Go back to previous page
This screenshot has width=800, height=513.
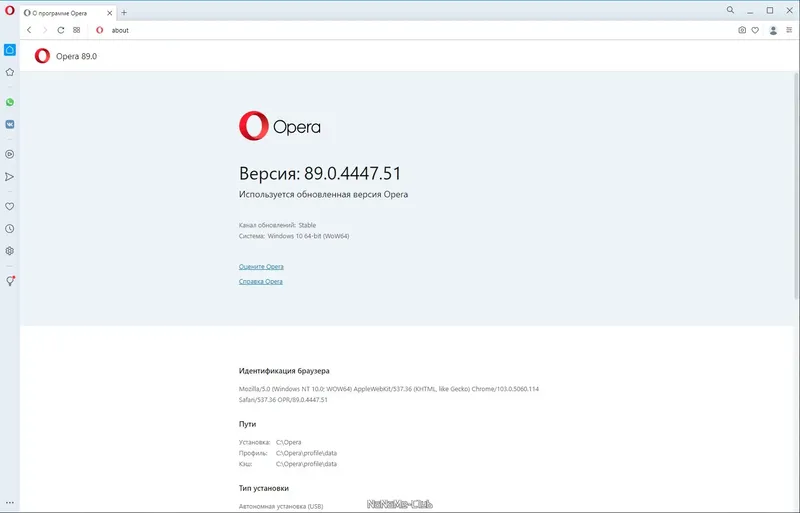click(29, 30)
